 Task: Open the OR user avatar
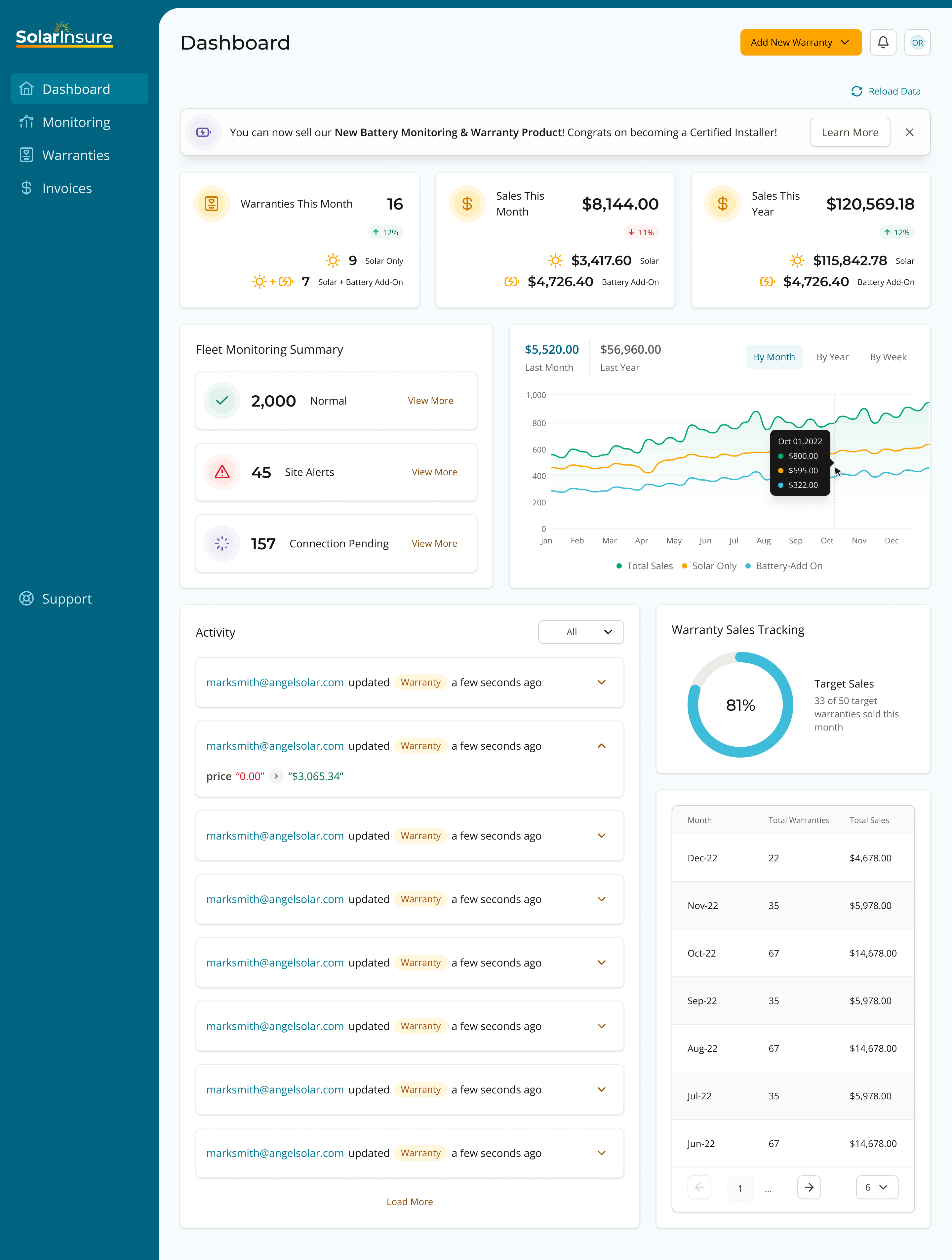pos(917,42)
